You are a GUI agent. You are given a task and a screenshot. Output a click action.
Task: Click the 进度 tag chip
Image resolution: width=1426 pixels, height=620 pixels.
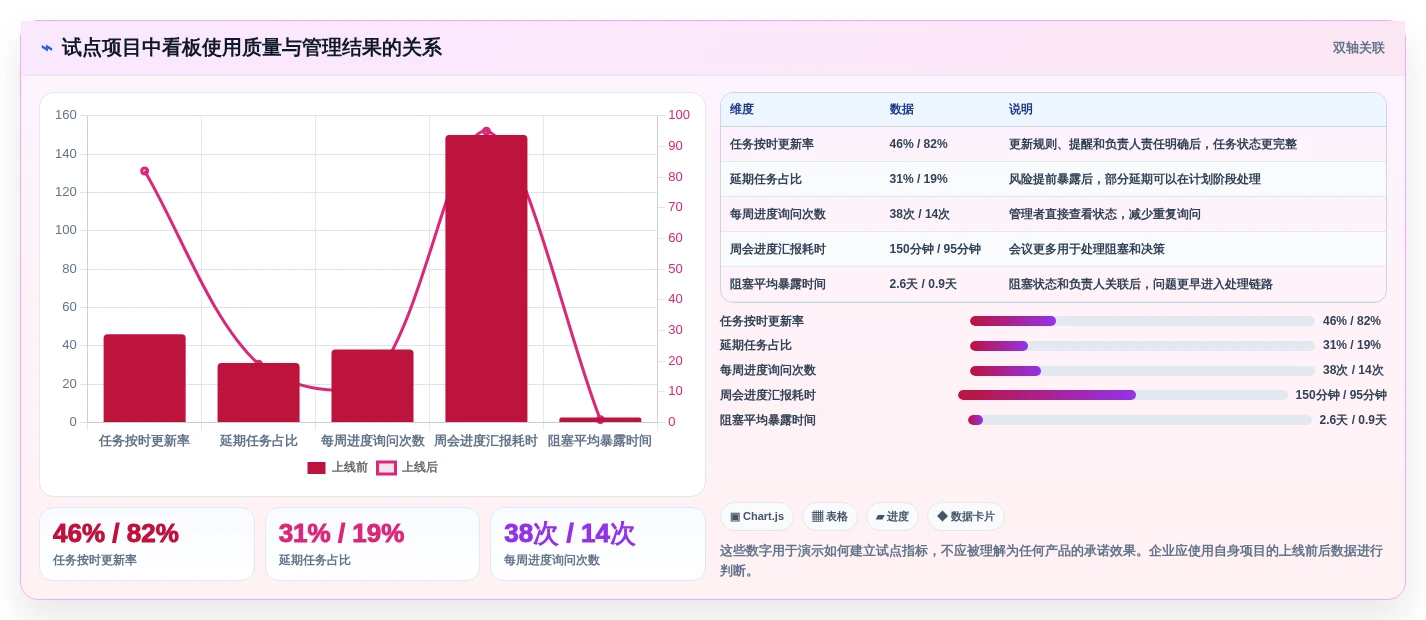tap(892, 517)
